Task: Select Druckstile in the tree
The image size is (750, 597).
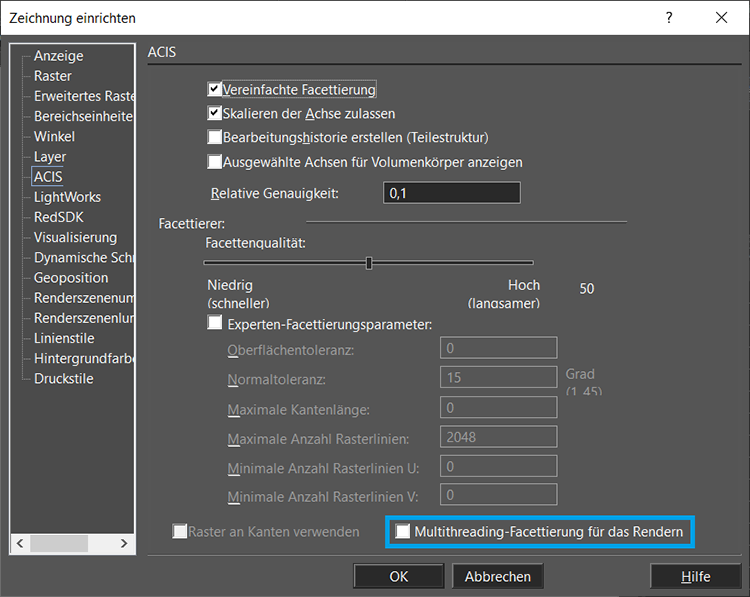Action: [63, 378]
